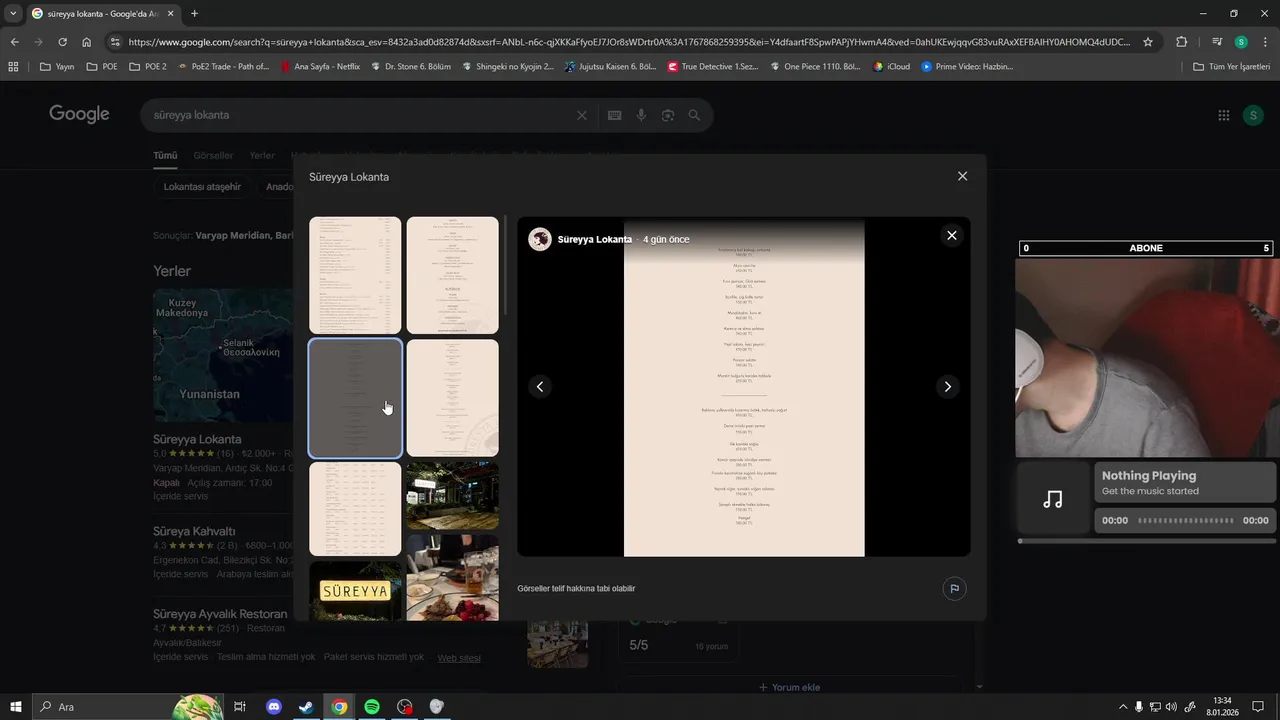The image size is (1280, 720).
Task: Open the Yayın bookmark folder
Action: [57, 67]
